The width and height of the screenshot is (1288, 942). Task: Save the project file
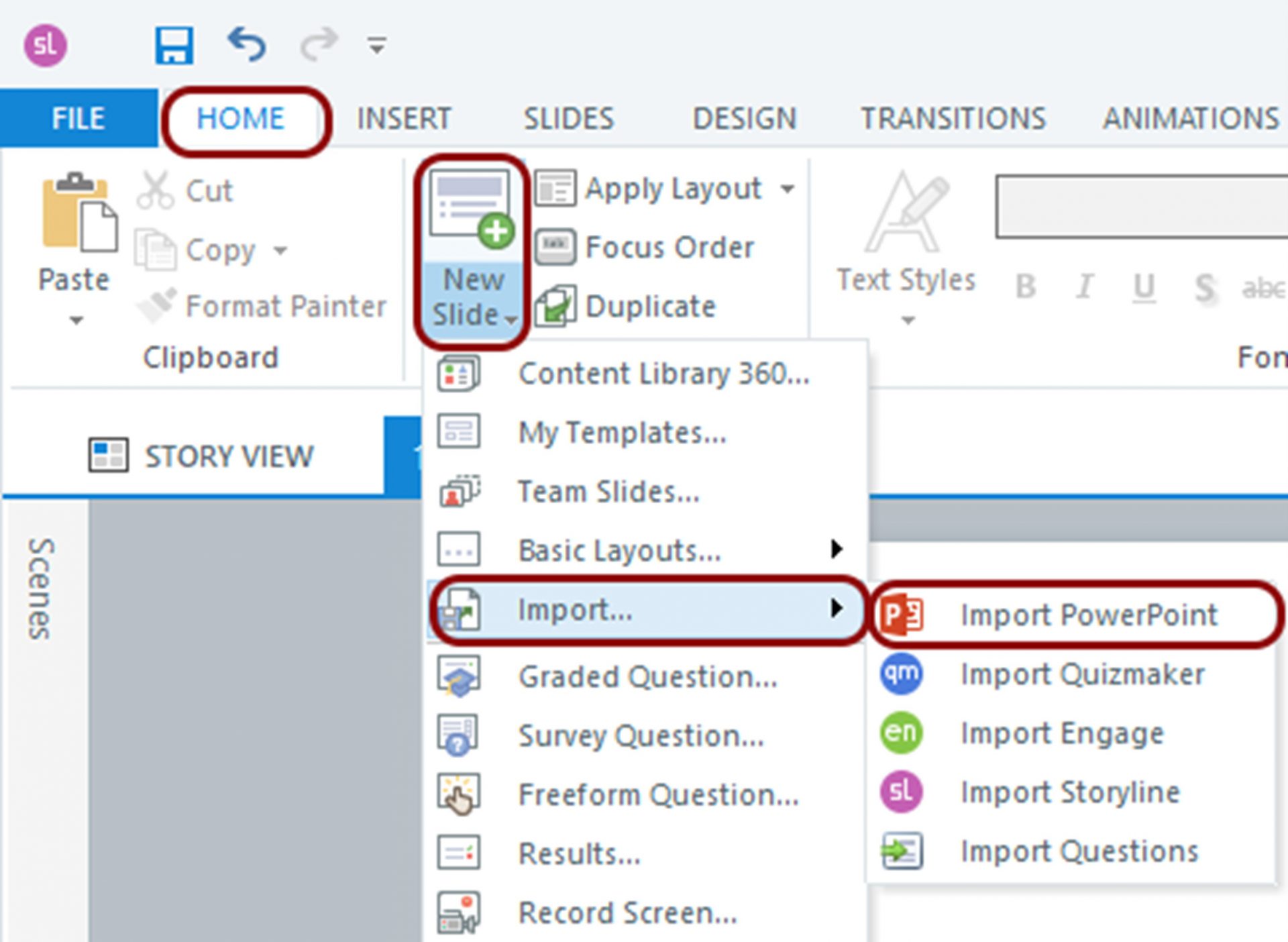173,44
